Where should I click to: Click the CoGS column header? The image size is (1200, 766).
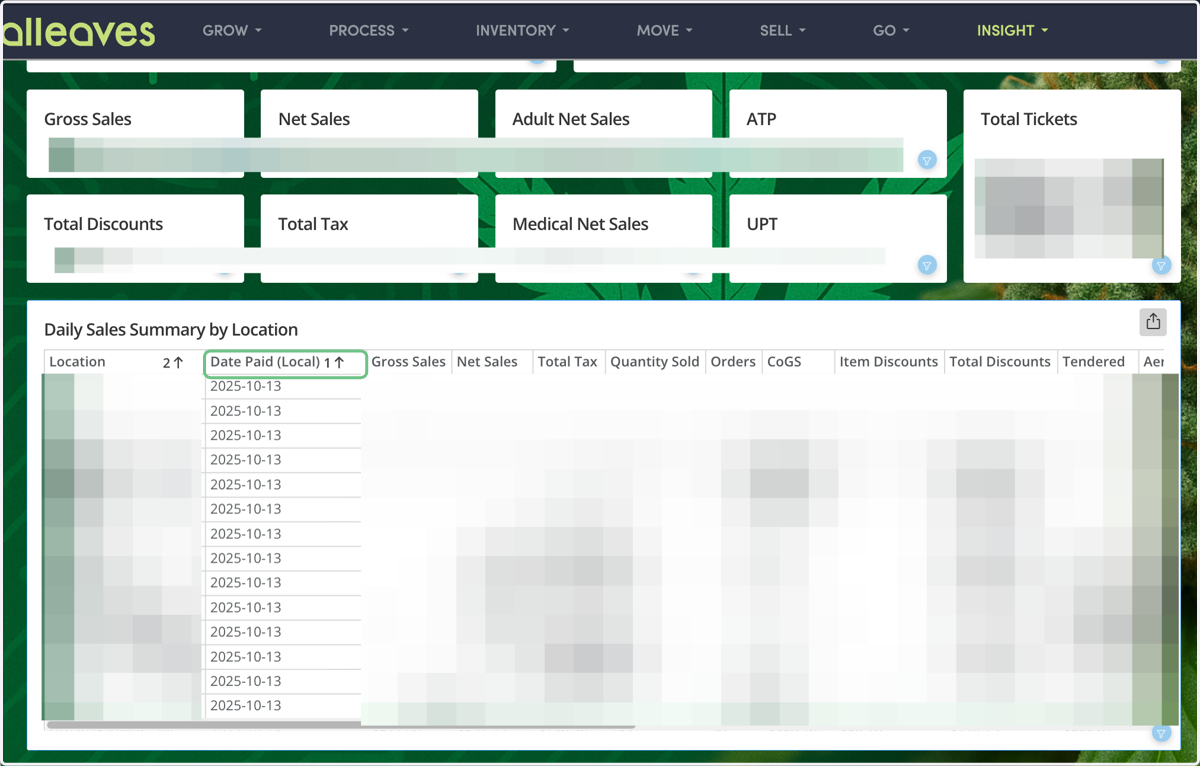coord(798,362)
